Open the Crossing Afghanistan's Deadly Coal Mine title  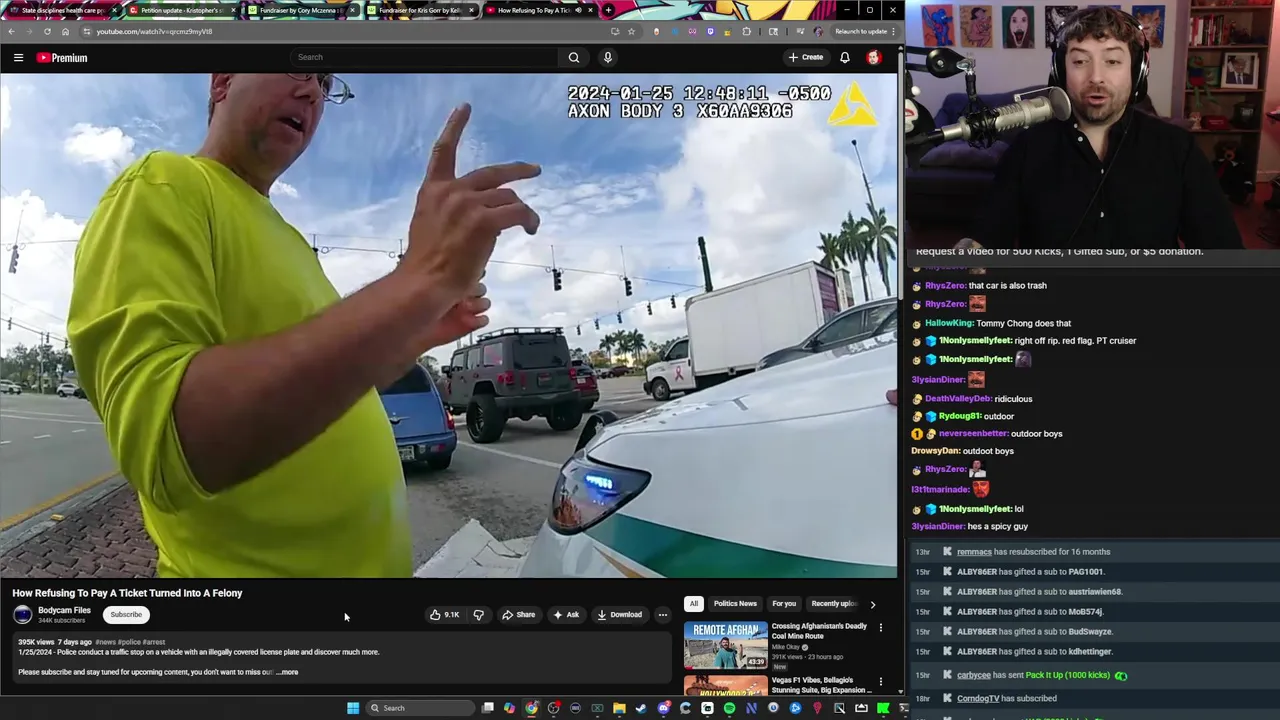819,630
